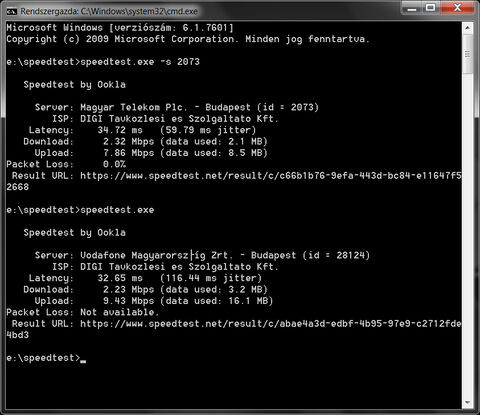
Task: Click the second command 'speedtest.exe' without arguments
Action: 117,210
